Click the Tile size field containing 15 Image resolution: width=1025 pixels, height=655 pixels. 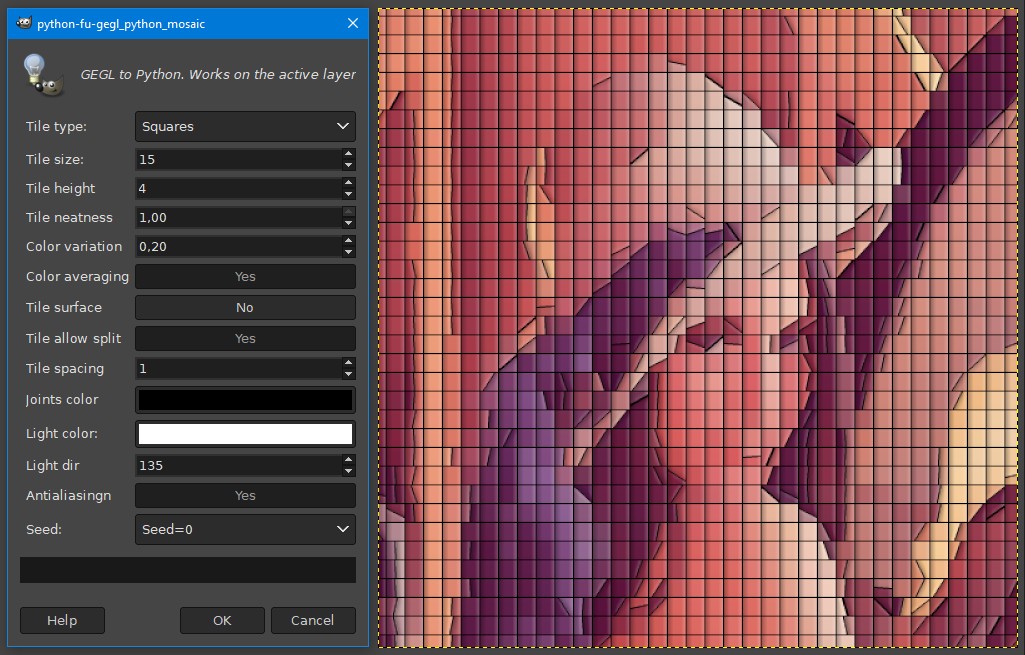pos(239,160)
